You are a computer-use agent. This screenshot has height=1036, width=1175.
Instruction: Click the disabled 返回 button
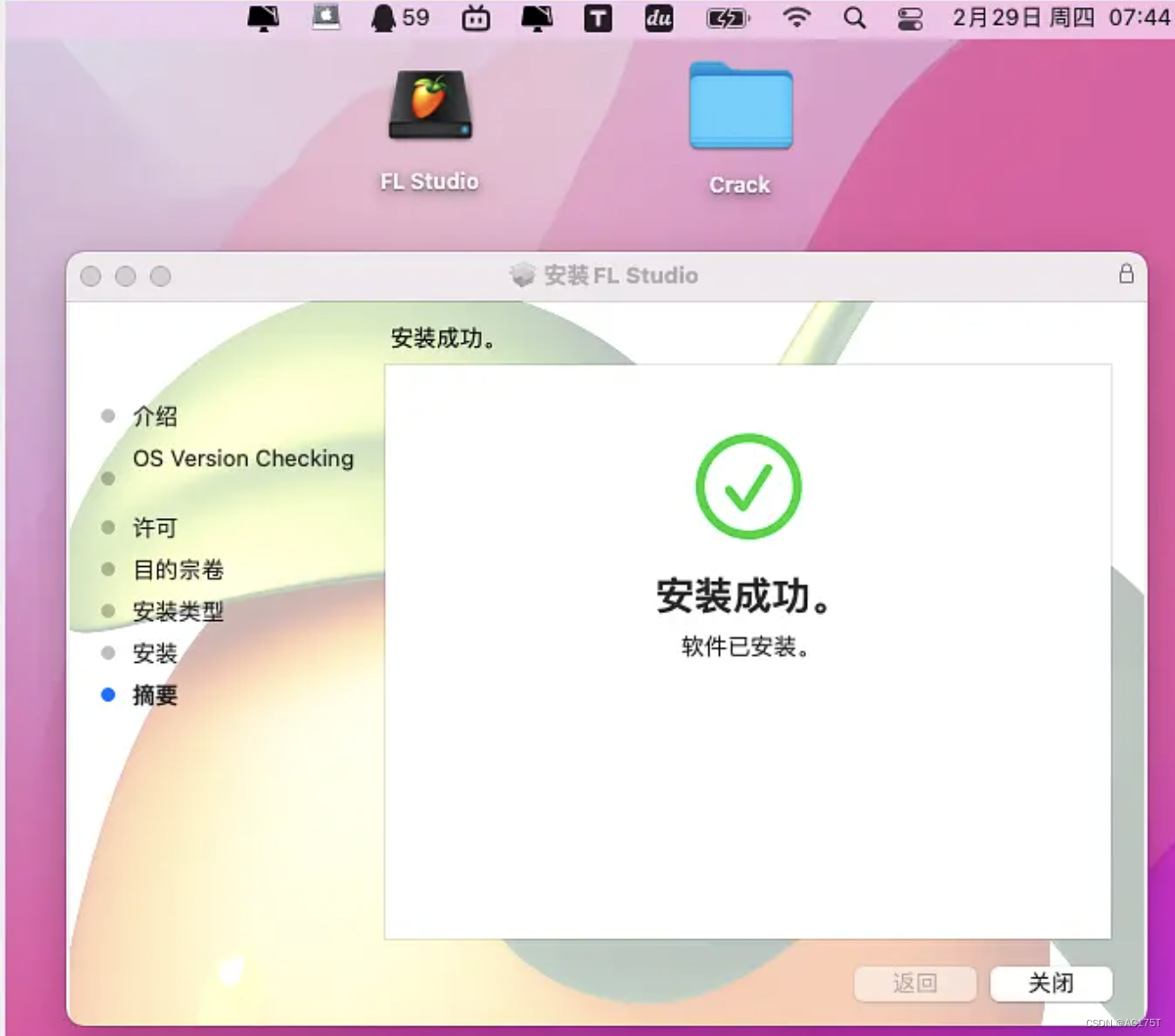point(915,984)
